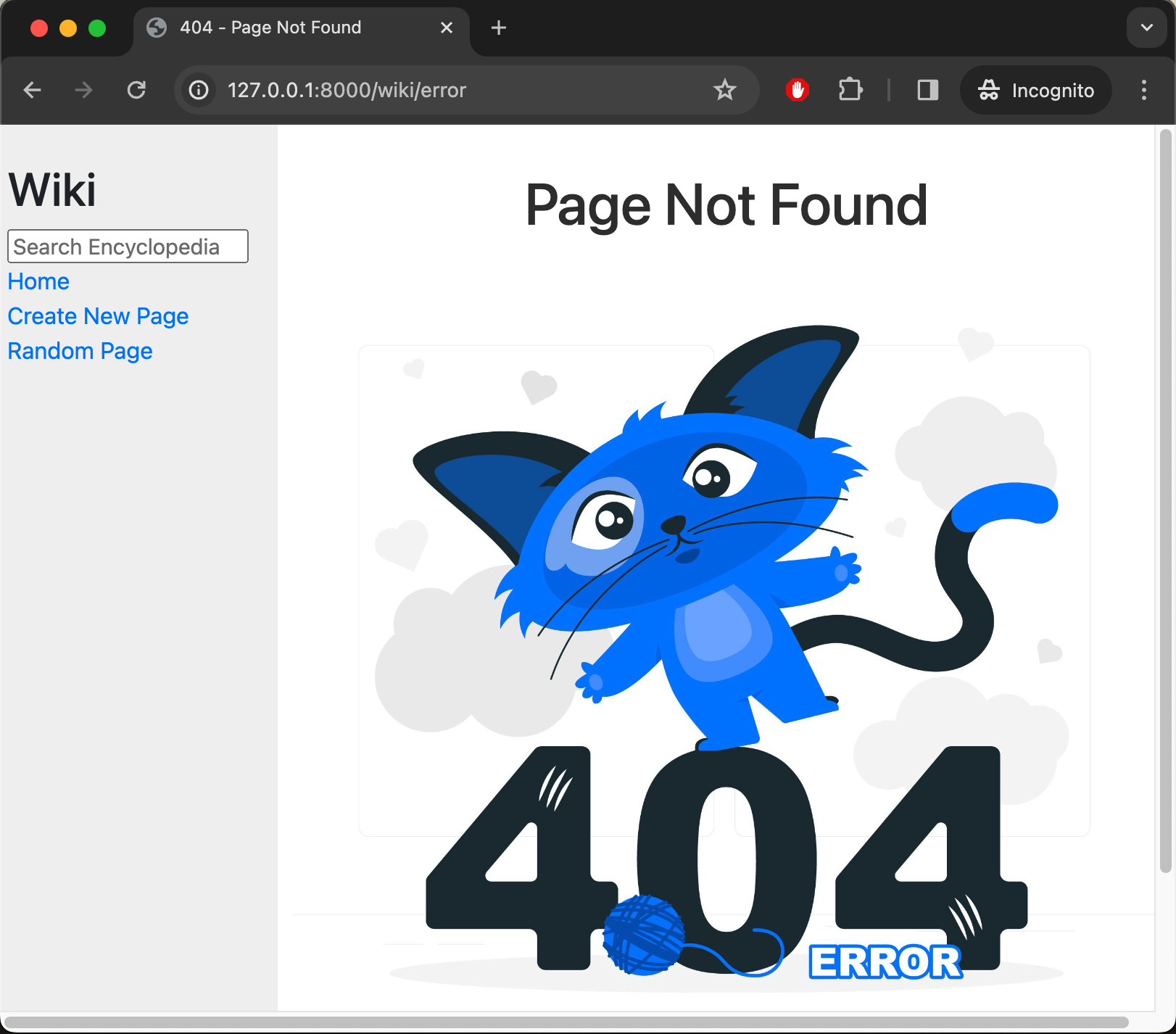
Task: Click the forward navigation arrow
Action: [x=84, y=90]
